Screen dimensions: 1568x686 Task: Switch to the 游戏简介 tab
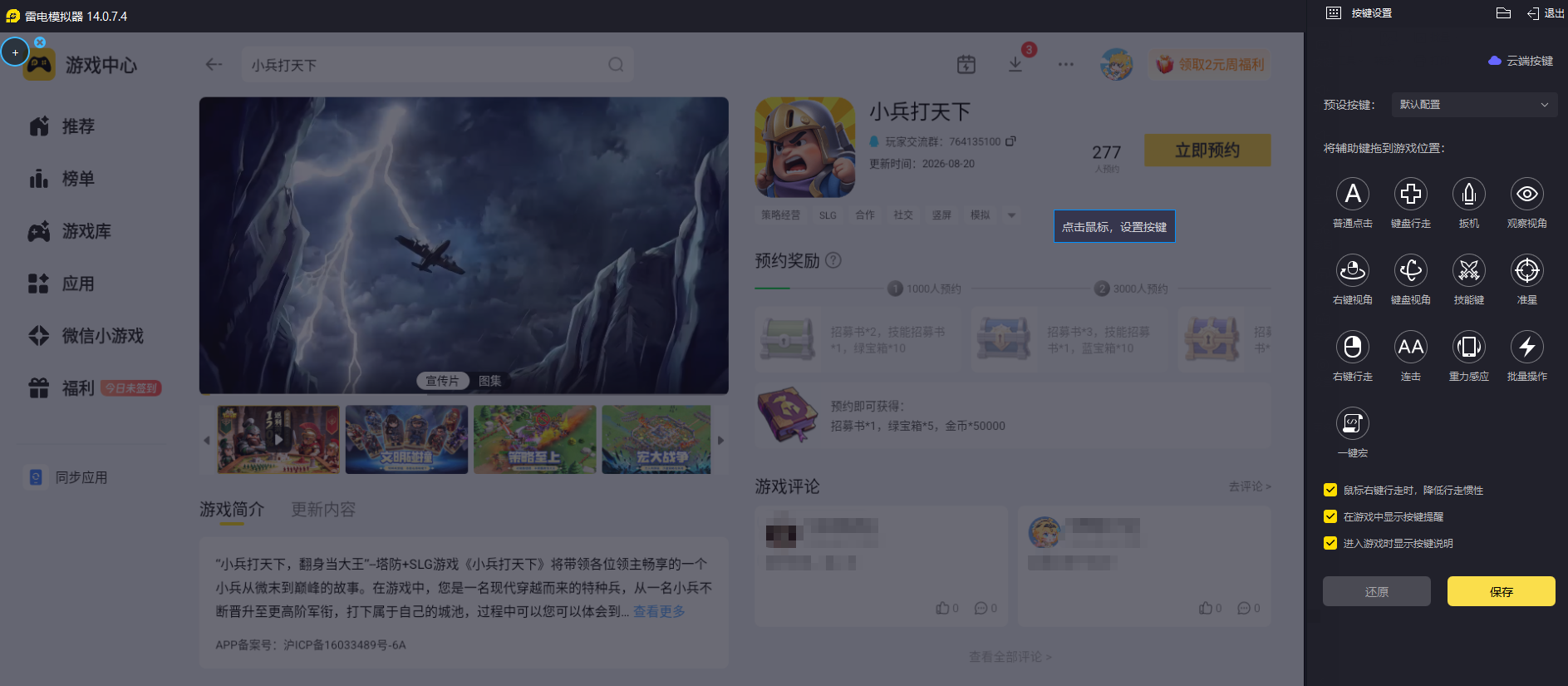pos(232,510)
